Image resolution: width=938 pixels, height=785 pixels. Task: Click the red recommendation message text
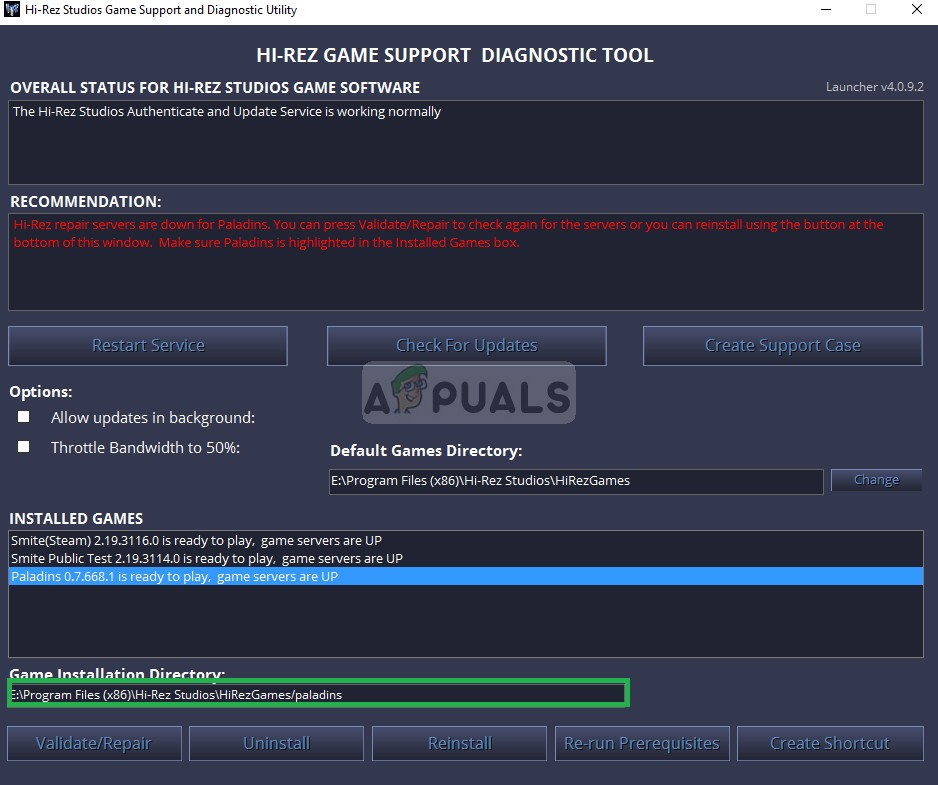coord(448,233)
